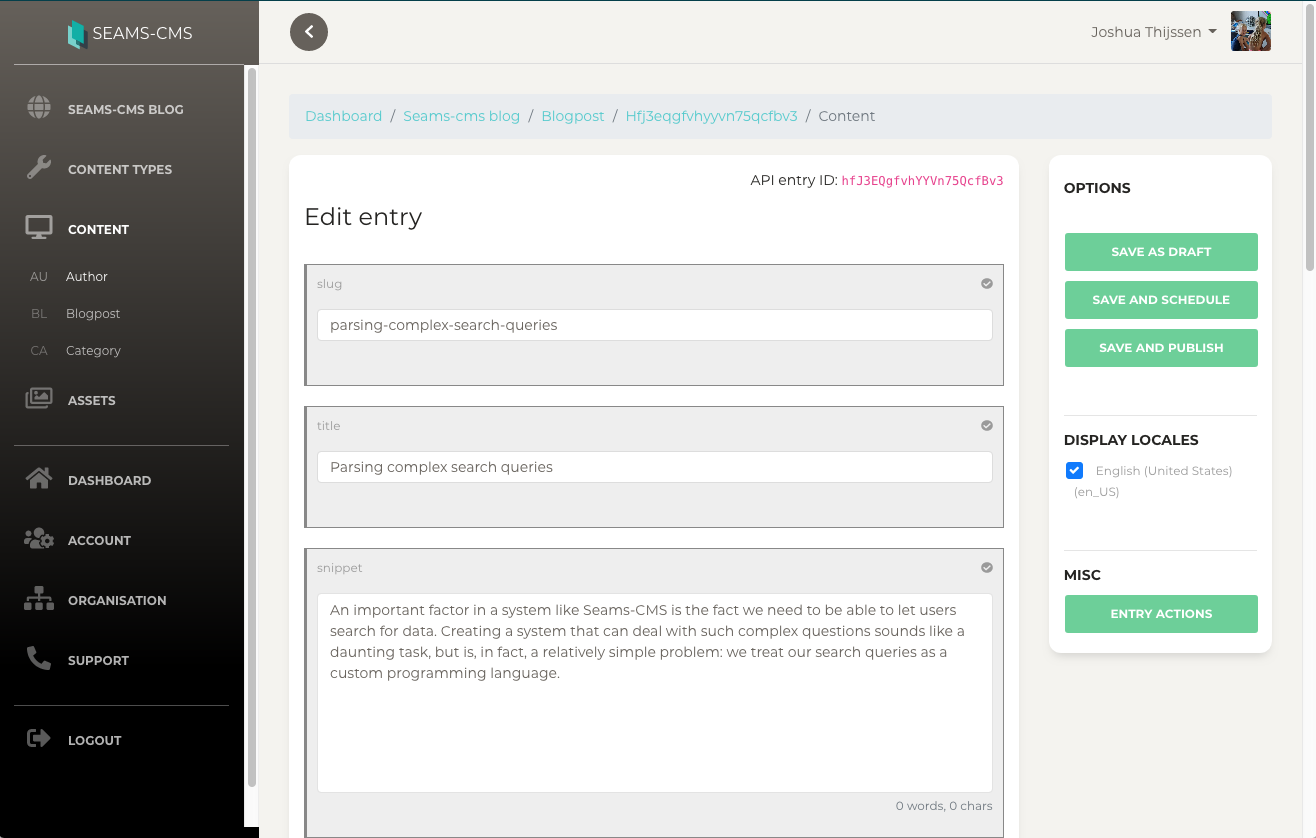1316x838 pixels.
Task: Click the '0 words, 0 chars' counter
Action: [944, 806]
